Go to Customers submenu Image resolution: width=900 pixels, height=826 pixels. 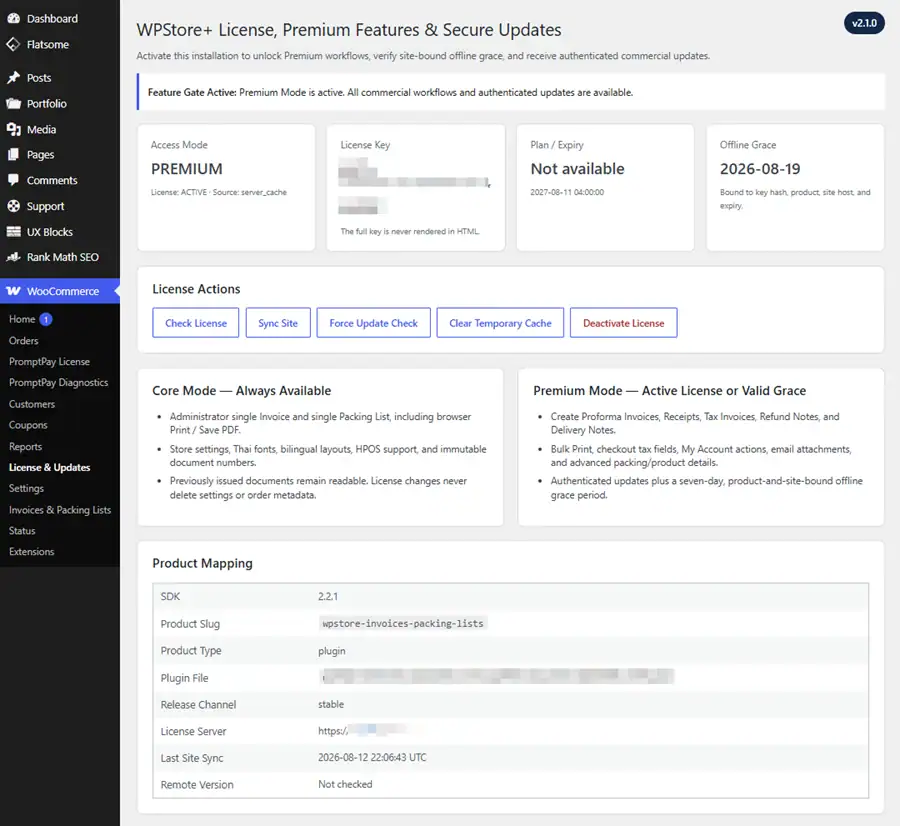coord(32,404)
